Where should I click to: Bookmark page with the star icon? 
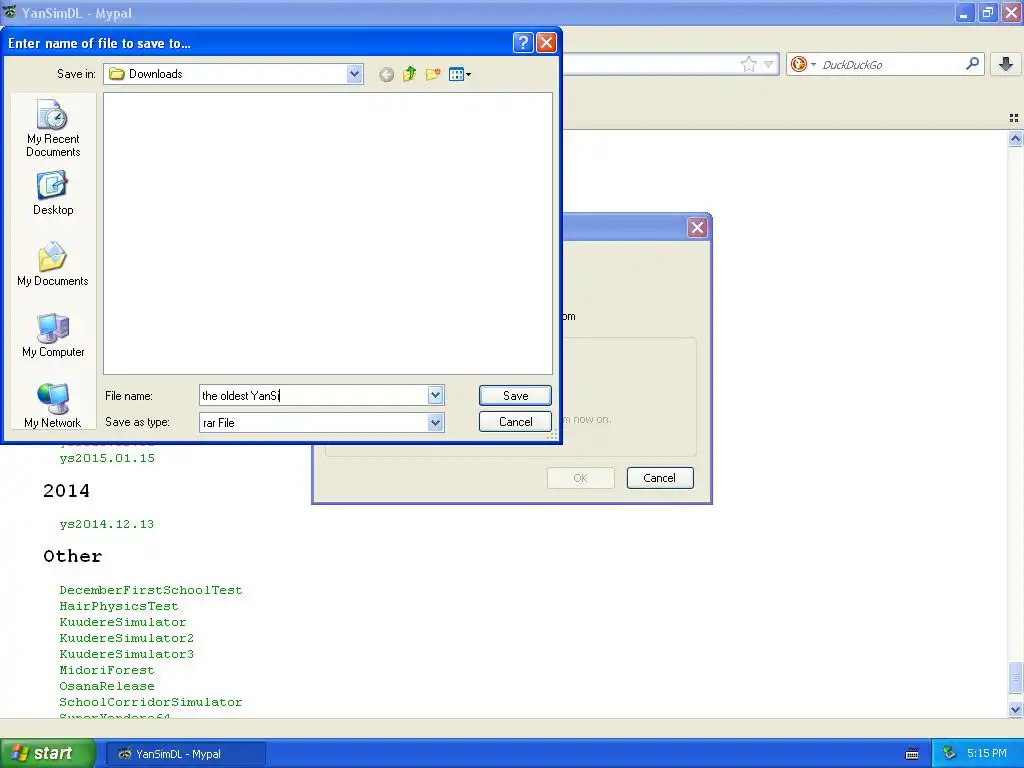(x=748, y=64)
